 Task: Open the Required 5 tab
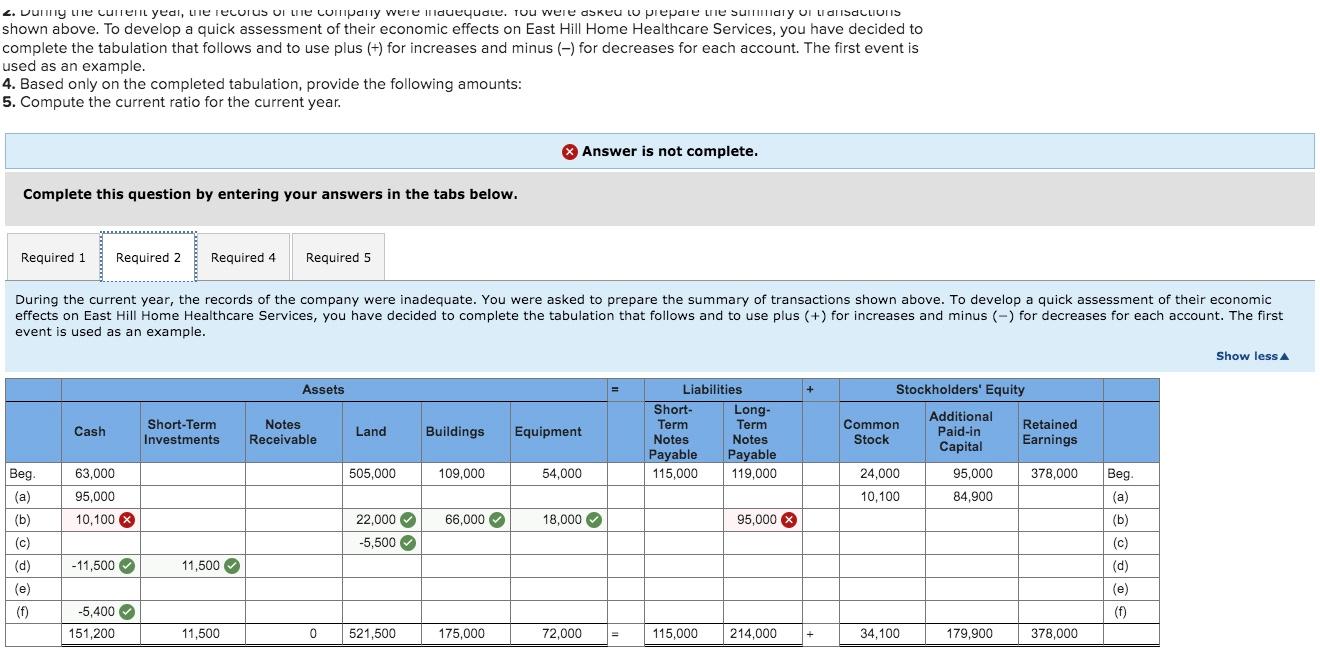point(338,257)
